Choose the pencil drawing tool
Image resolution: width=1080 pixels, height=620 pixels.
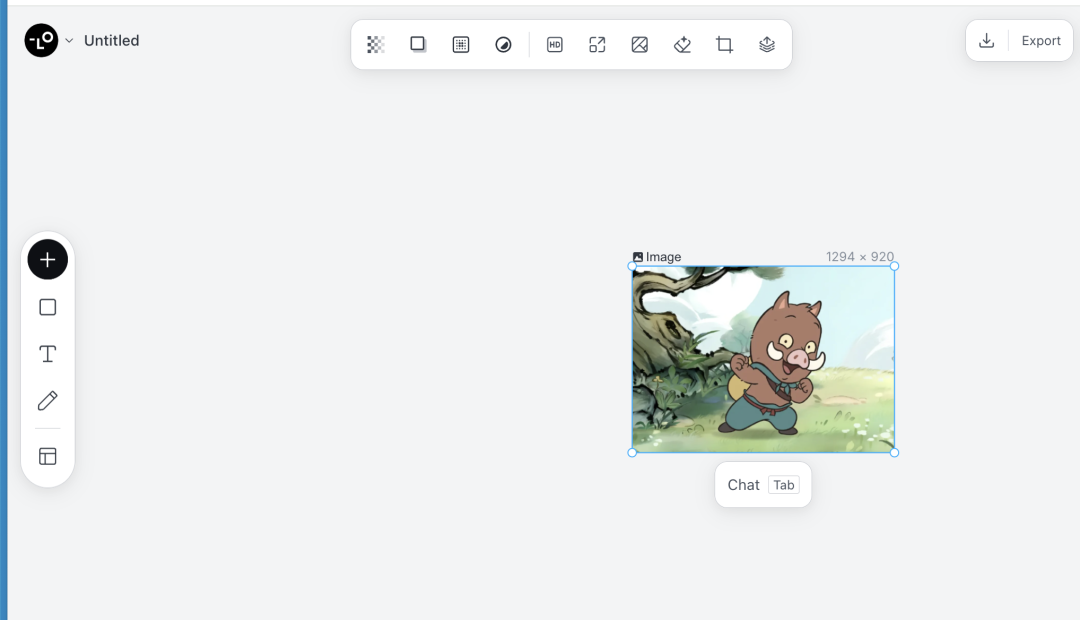click(x=47, y=401)
